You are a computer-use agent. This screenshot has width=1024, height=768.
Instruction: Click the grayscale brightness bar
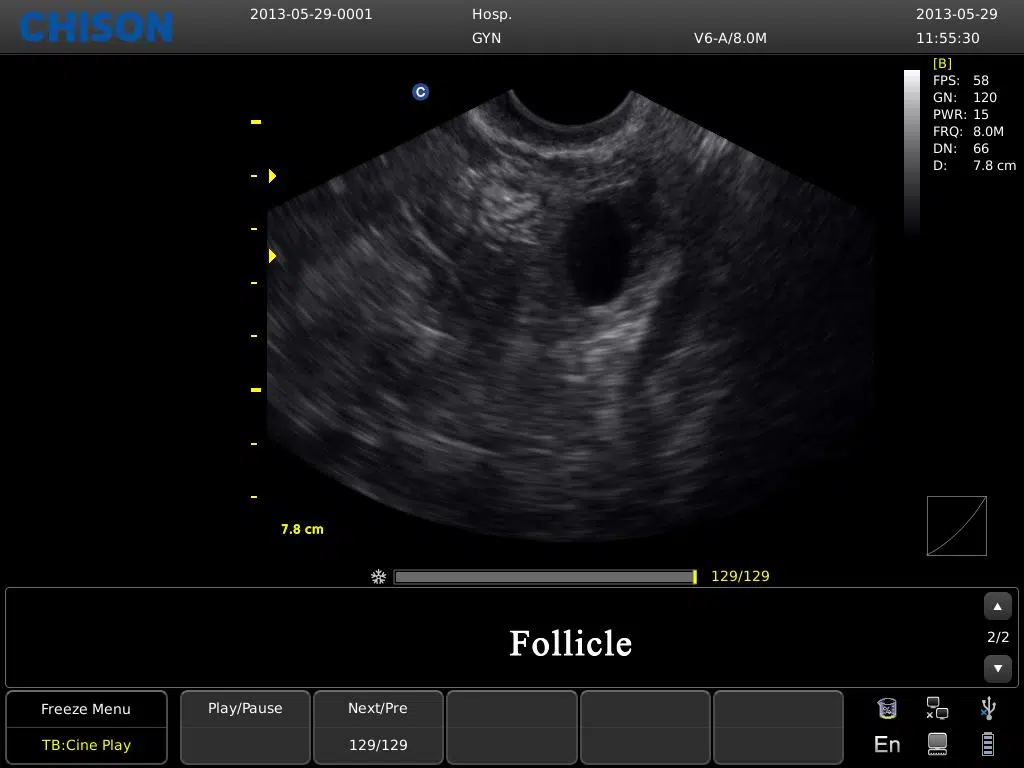click(x=912, y=150)
